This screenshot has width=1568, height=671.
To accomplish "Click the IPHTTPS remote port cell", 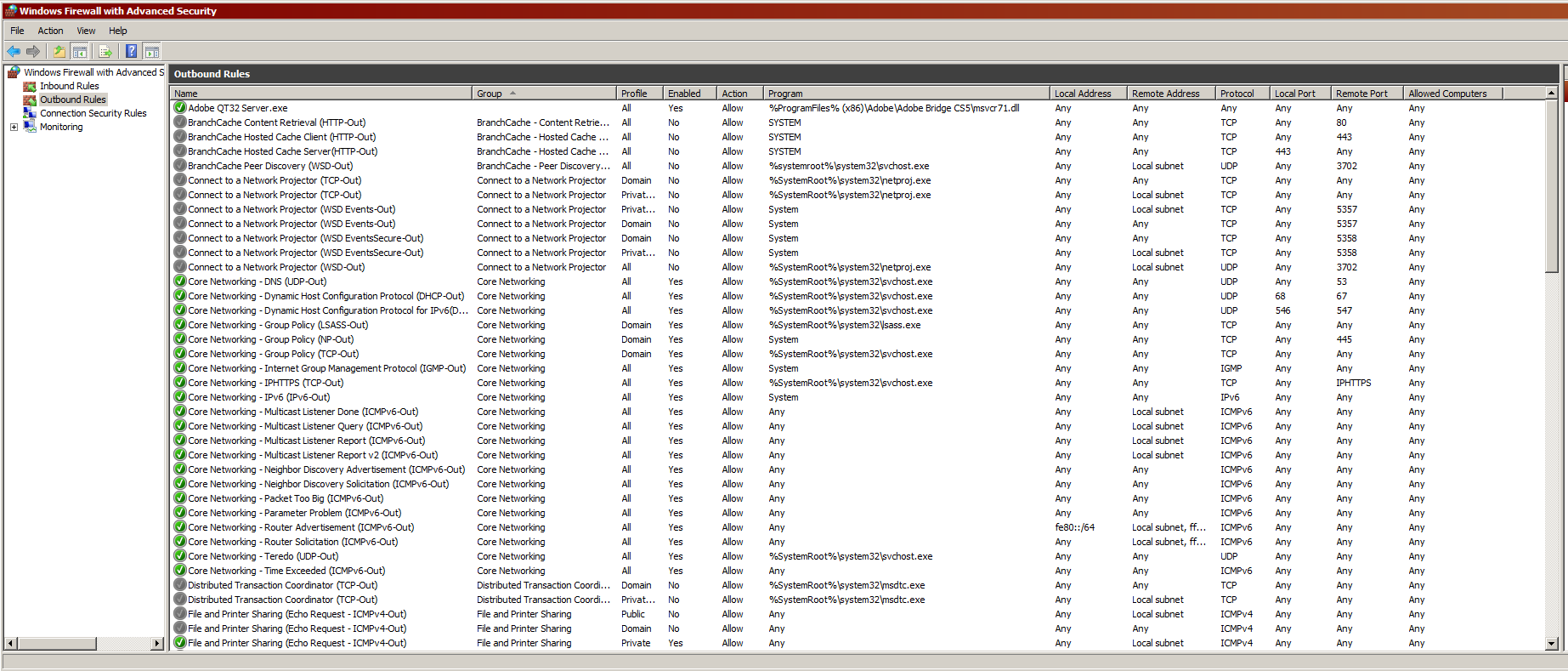I will coord(1353,383).
